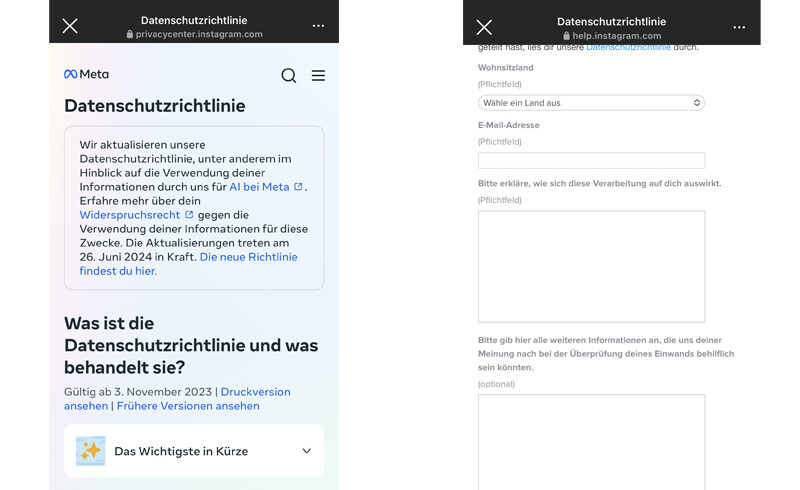Click the 'E-Mail-Adresse' field label
800x490 pixels.
(509, 125)
